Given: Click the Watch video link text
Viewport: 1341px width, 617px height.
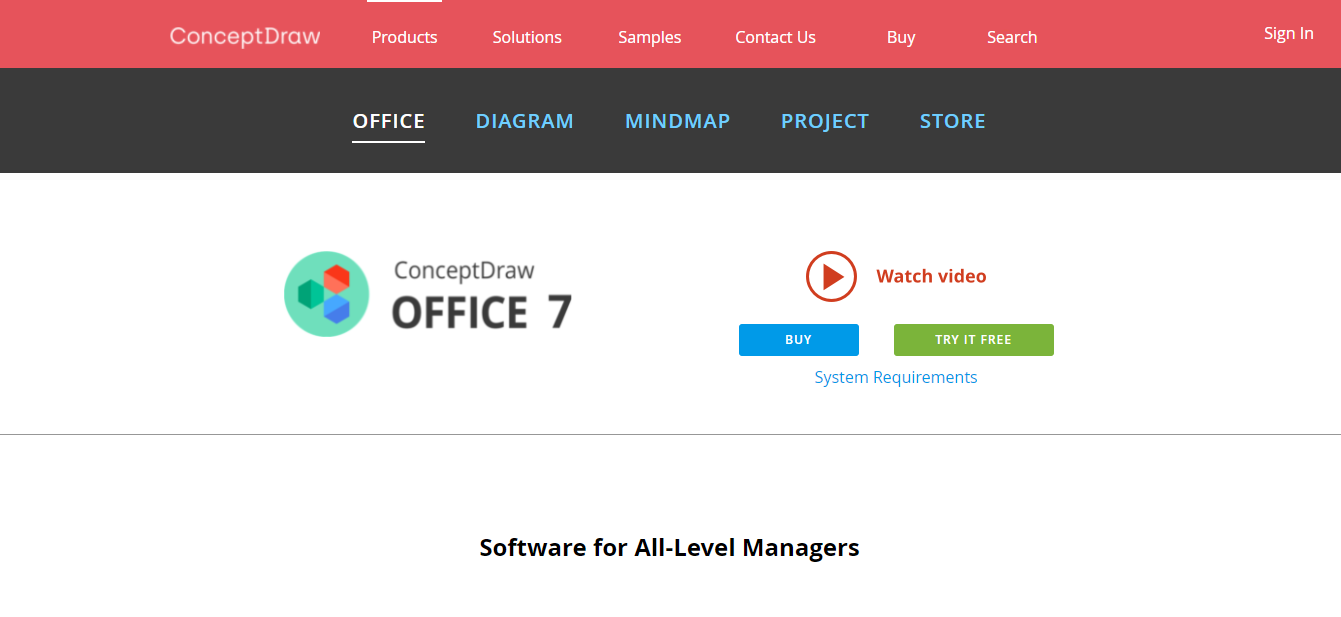Looking at the screenshot, I should pos(931,276).
